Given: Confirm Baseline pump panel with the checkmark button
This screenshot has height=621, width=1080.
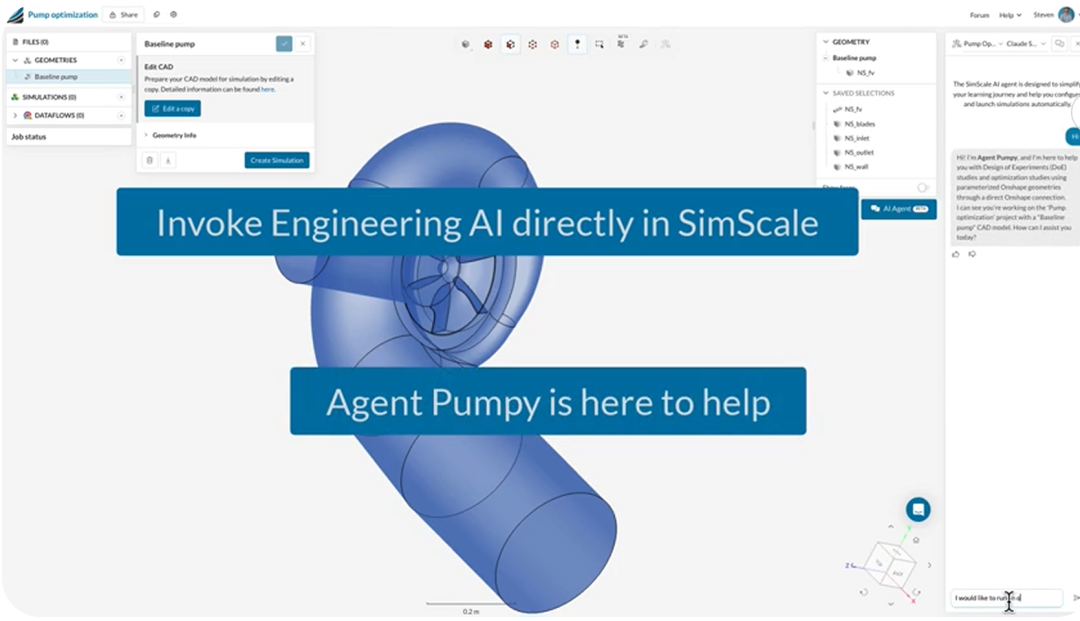Looking at the screenshot, I should click(x=284, y=44).
